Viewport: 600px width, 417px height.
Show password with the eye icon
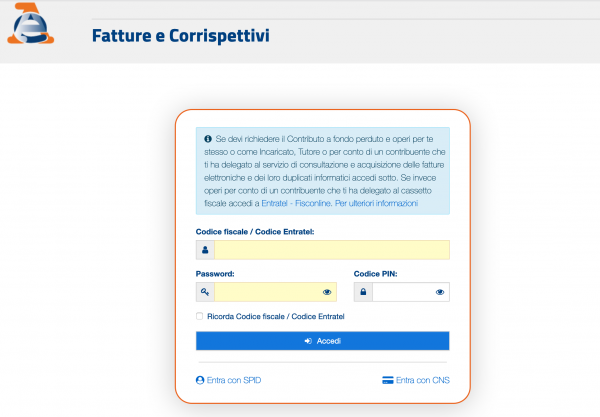pos(327,292)
